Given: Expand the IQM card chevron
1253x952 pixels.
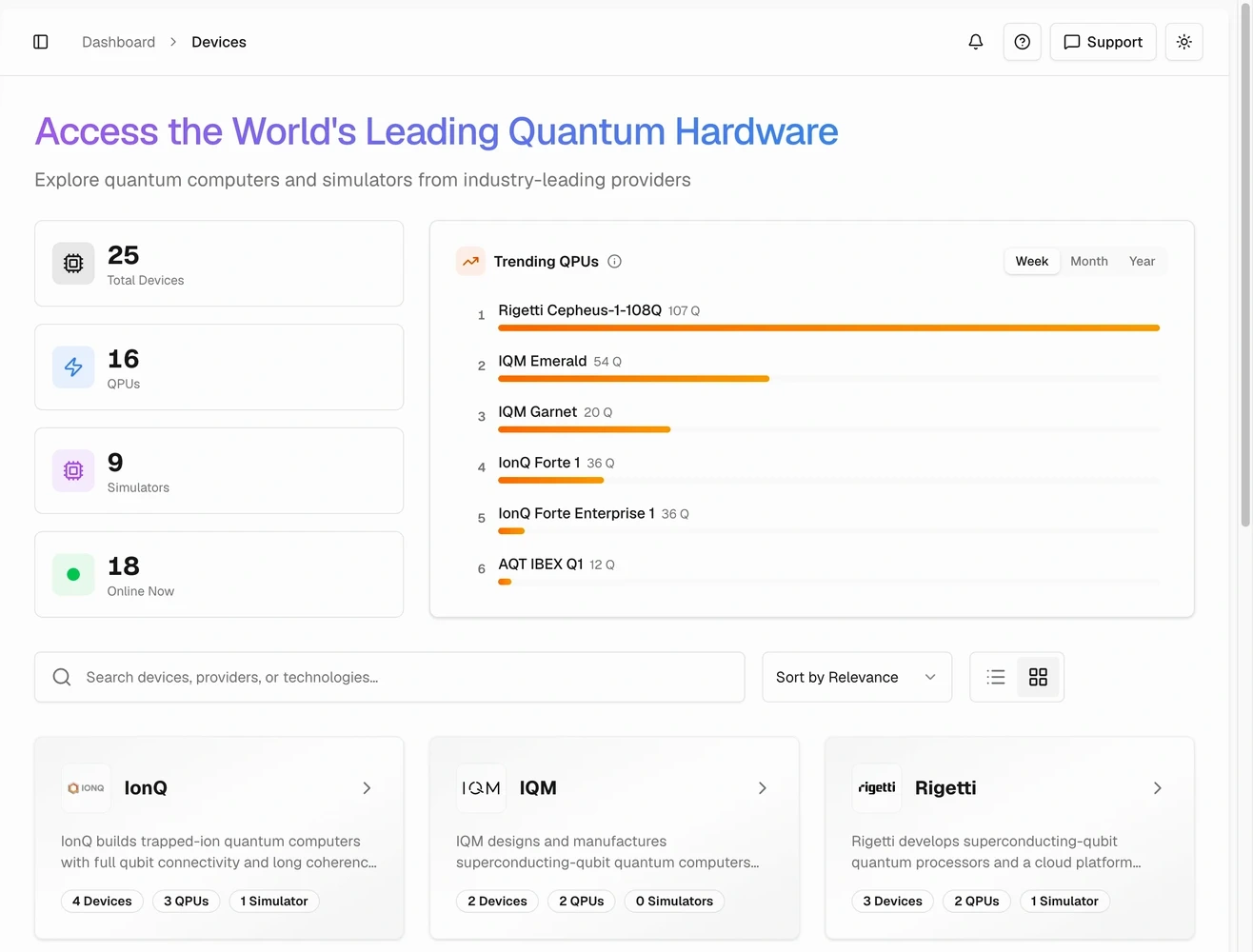Looking at the screenshot, I should click(762, 788).
